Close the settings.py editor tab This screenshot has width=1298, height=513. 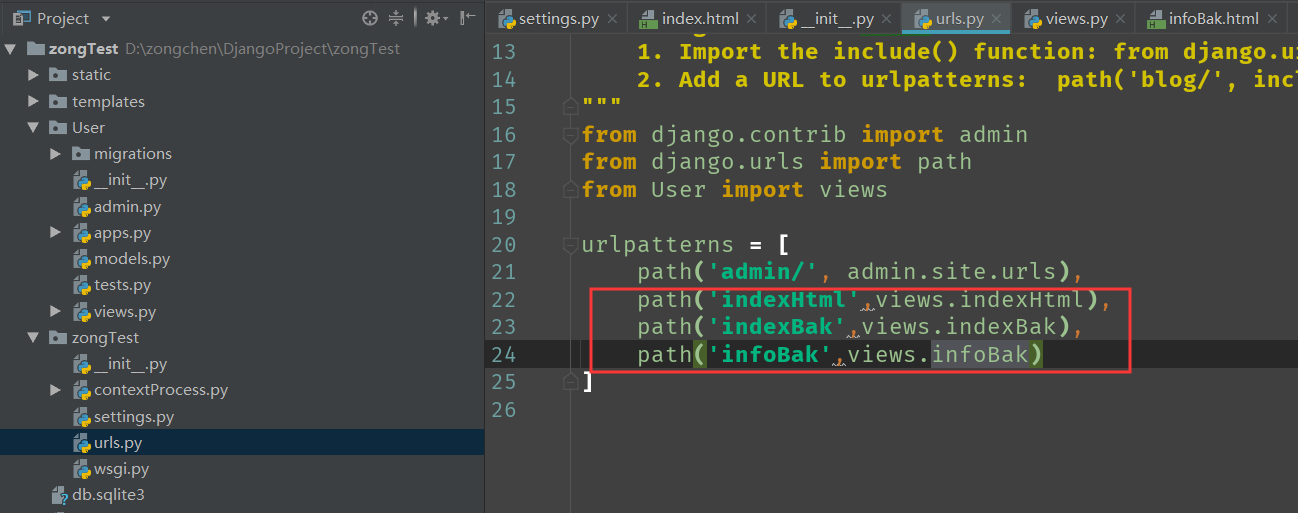click(x=612, y=19)
